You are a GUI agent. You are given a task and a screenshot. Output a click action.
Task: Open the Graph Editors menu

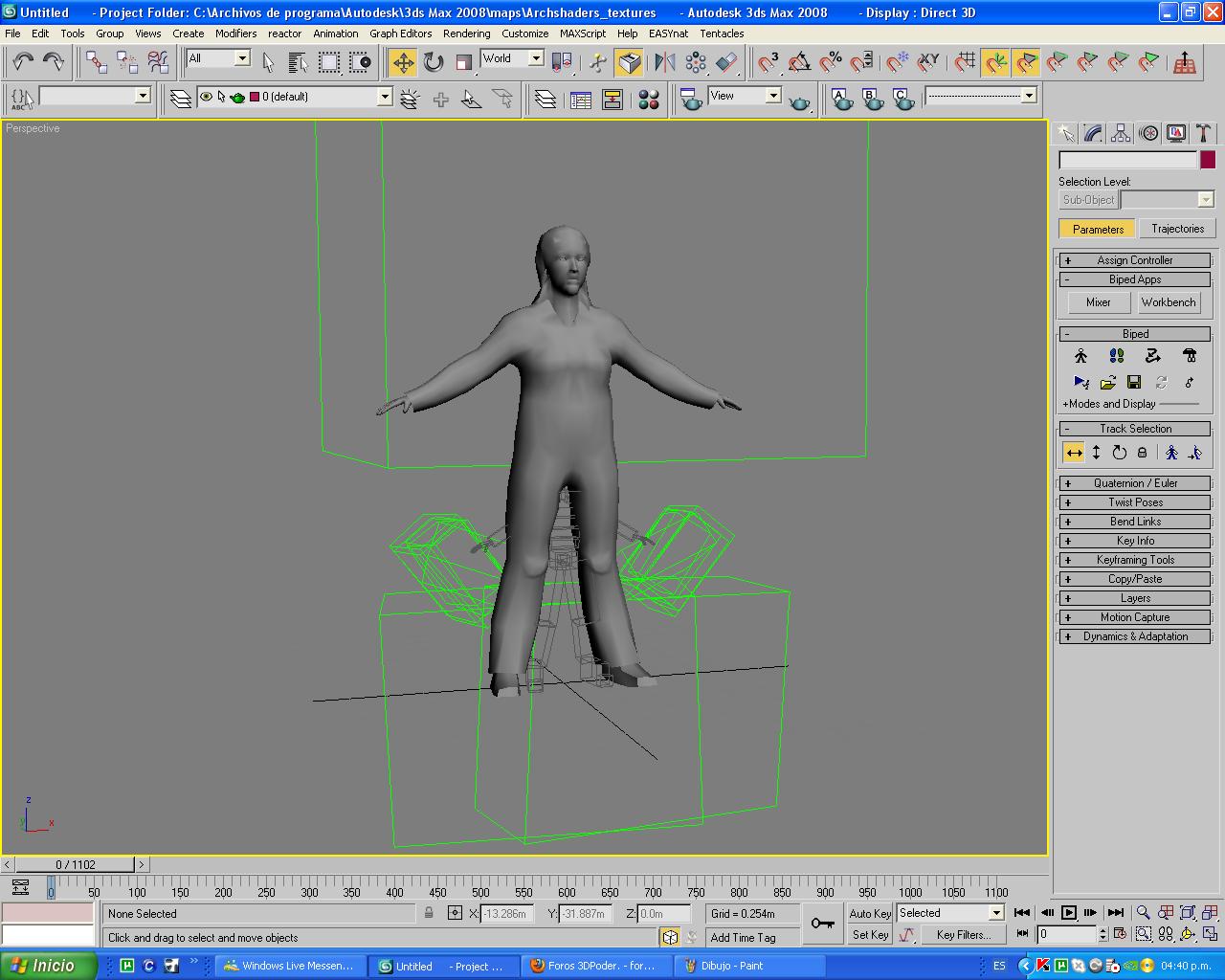point(401,33)
